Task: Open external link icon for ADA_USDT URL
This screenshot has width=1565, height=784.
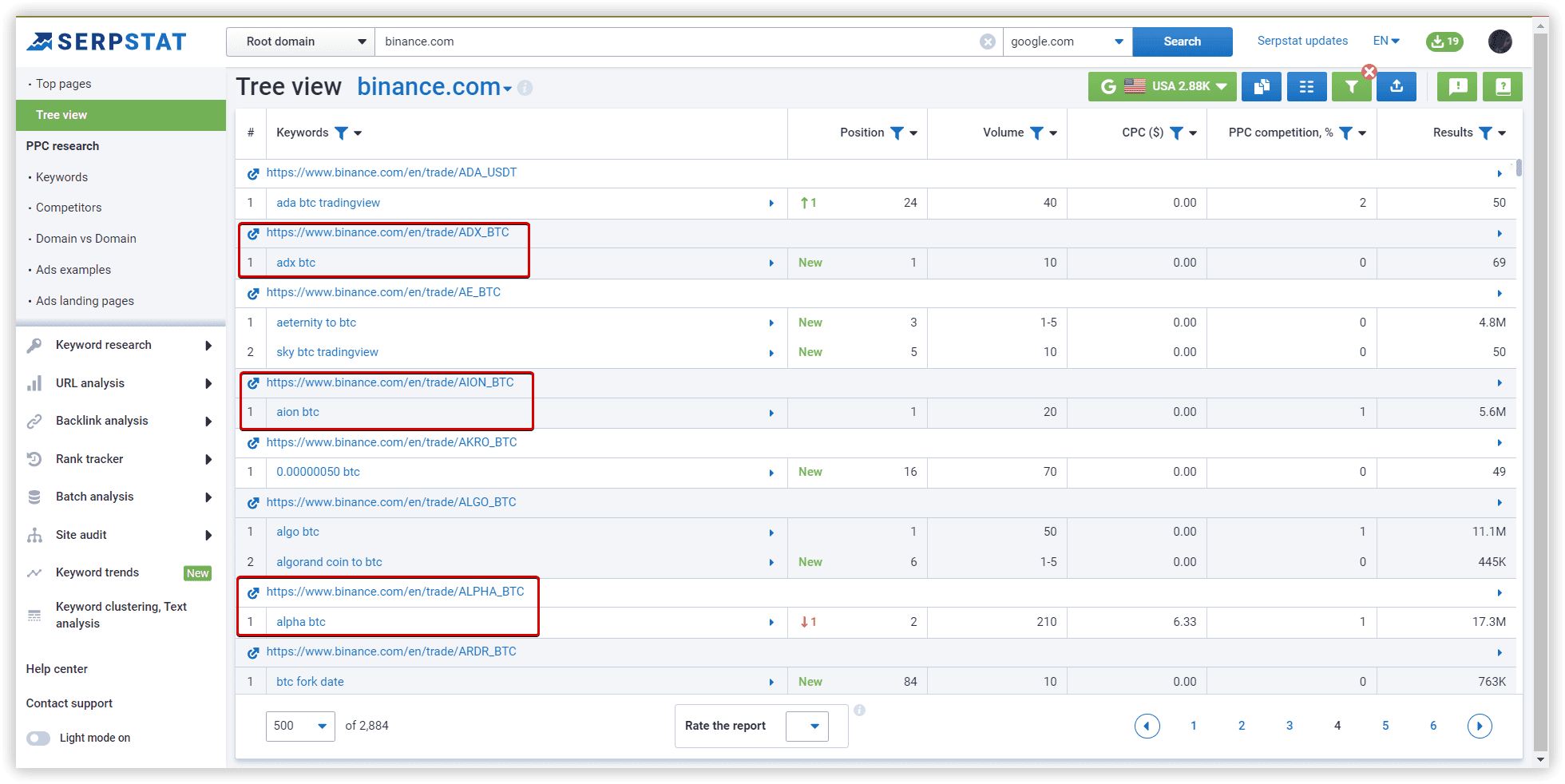Action: click(x=253, y=173)
